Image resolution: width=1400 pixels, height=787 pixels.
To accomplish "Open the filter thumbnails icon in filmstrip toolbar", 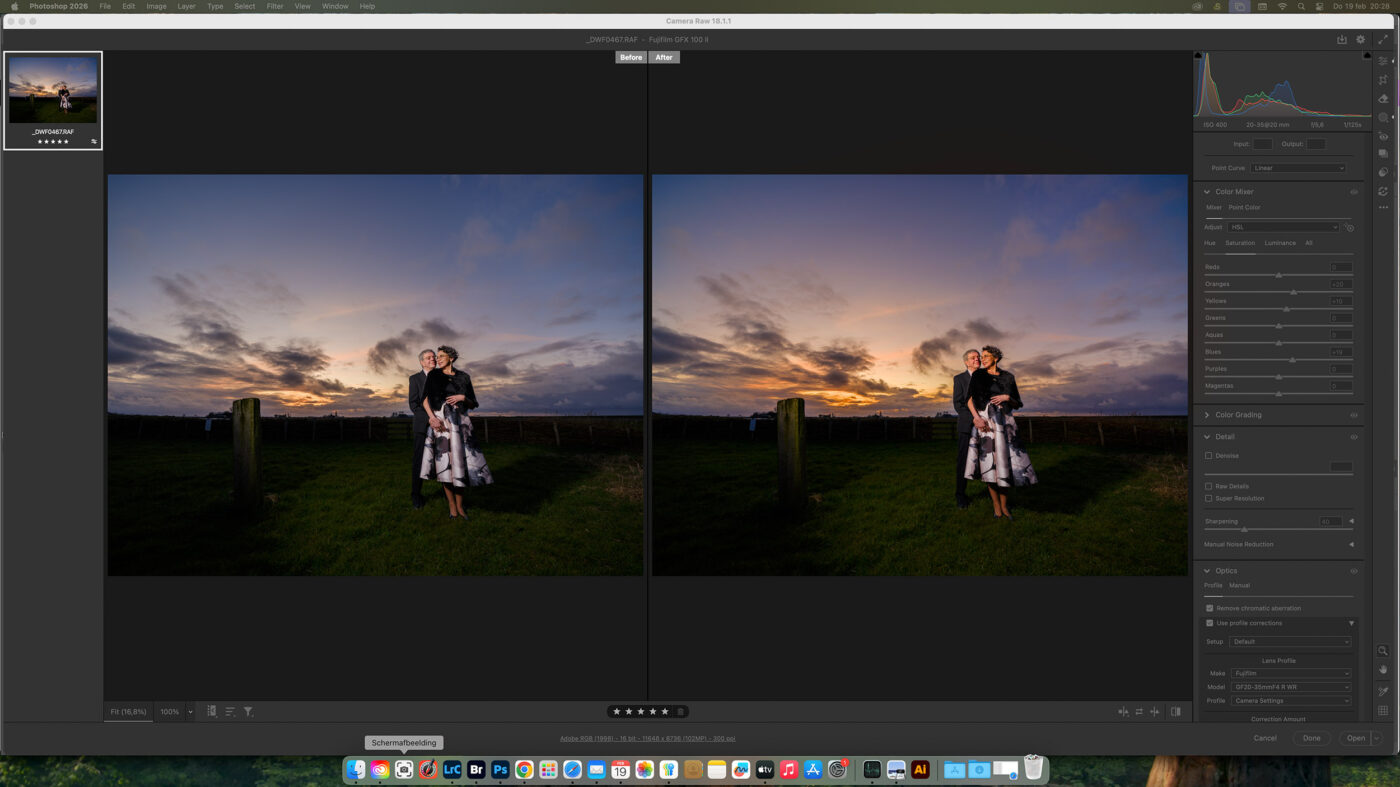I will (x=247, y=711).
